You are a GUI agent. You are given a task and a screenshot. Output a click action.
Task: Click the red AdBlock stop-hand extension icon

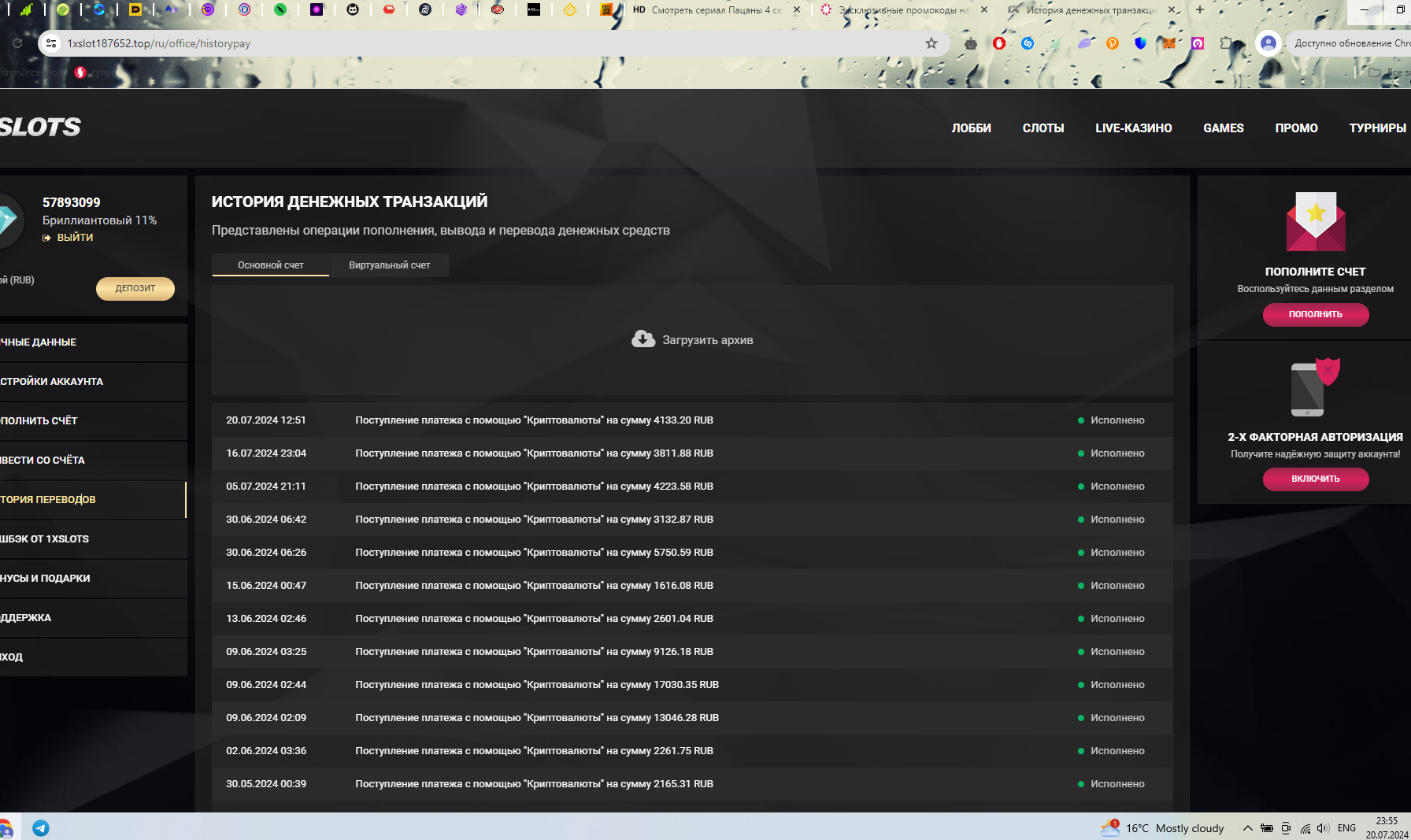[999, 43]
